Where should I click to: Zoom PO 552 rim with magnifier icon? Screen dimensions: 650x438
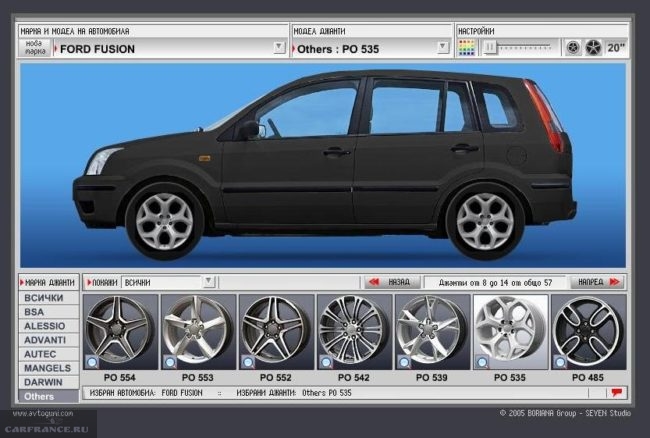tap(248, 362)
